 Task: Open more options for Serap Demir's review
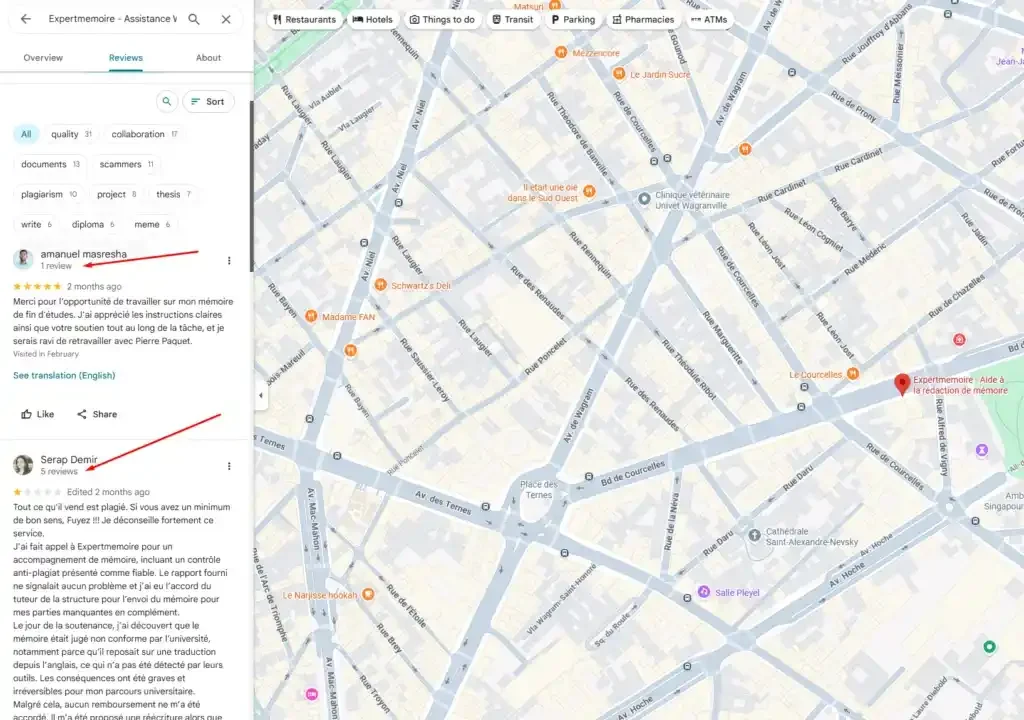(x=229, y=466)
